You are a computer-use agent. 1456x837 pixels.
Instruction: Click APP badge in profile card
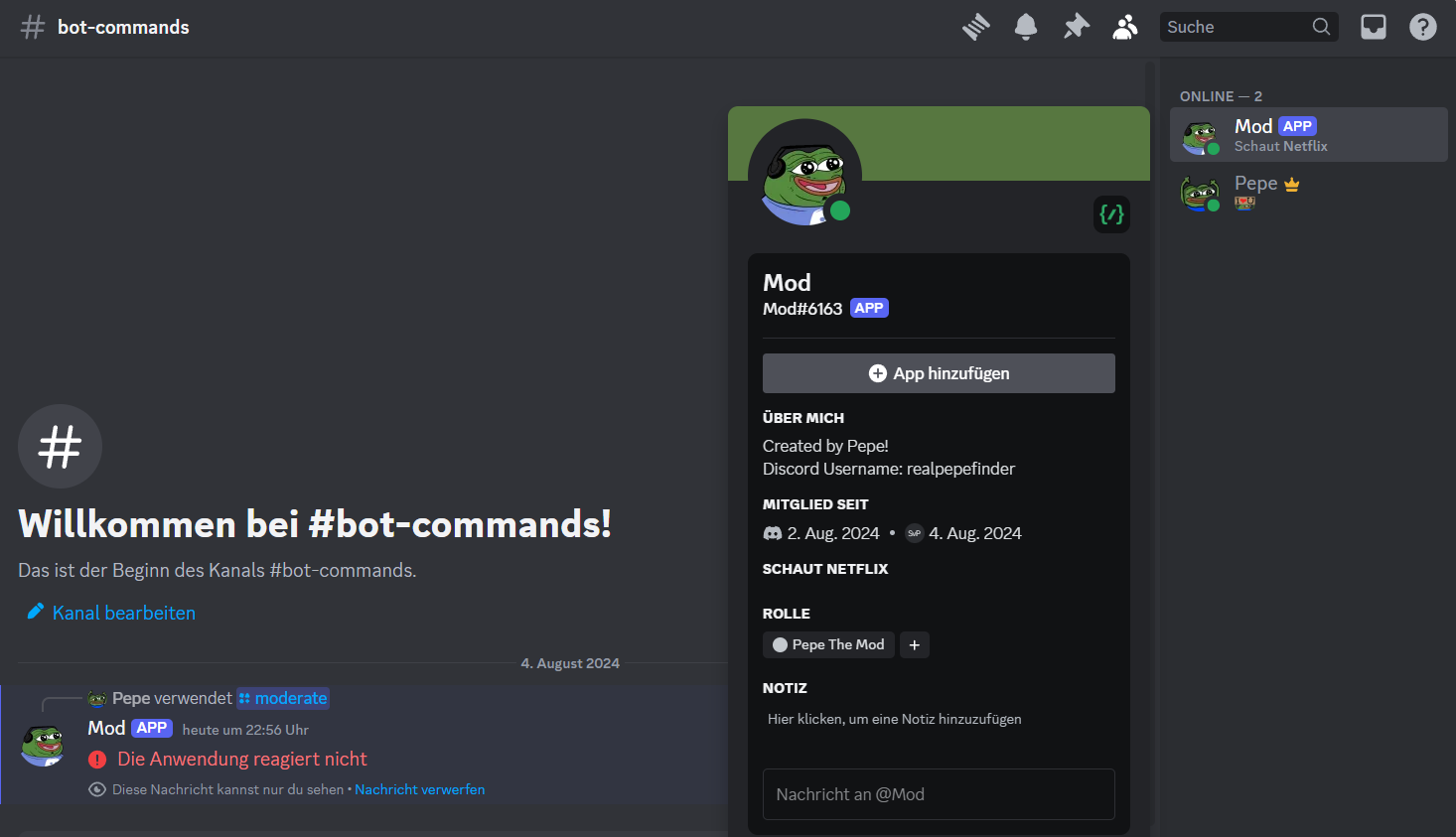tap(869, 308)
